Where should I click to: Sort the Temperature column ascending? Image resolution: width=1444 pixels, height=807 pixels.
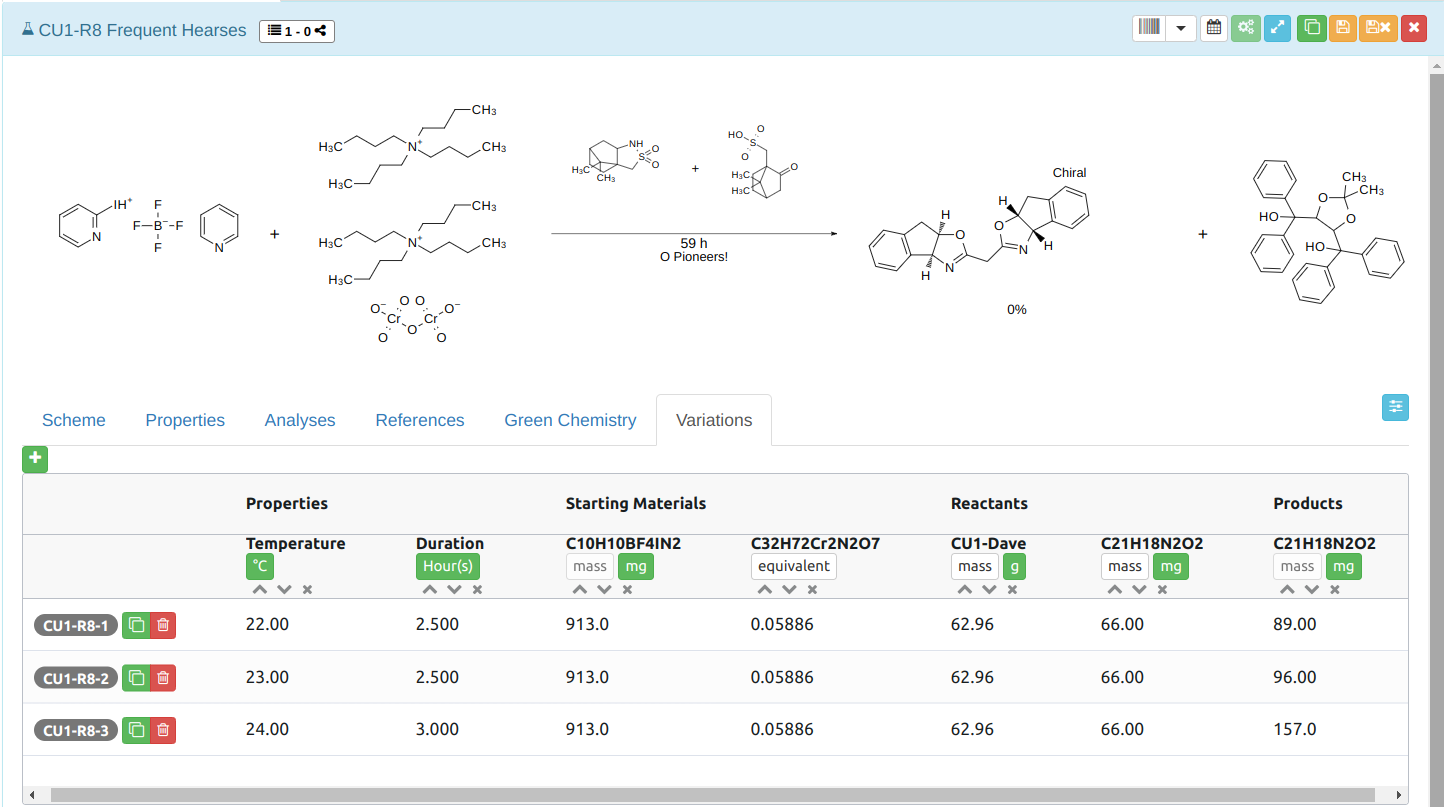[x=259, y=589]
